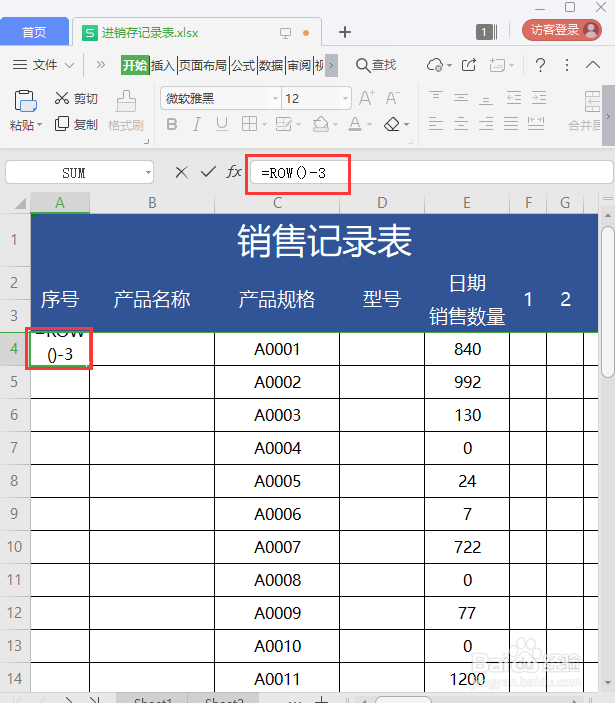
Task: Expand the paste options arrow
Action: (39, 125)
